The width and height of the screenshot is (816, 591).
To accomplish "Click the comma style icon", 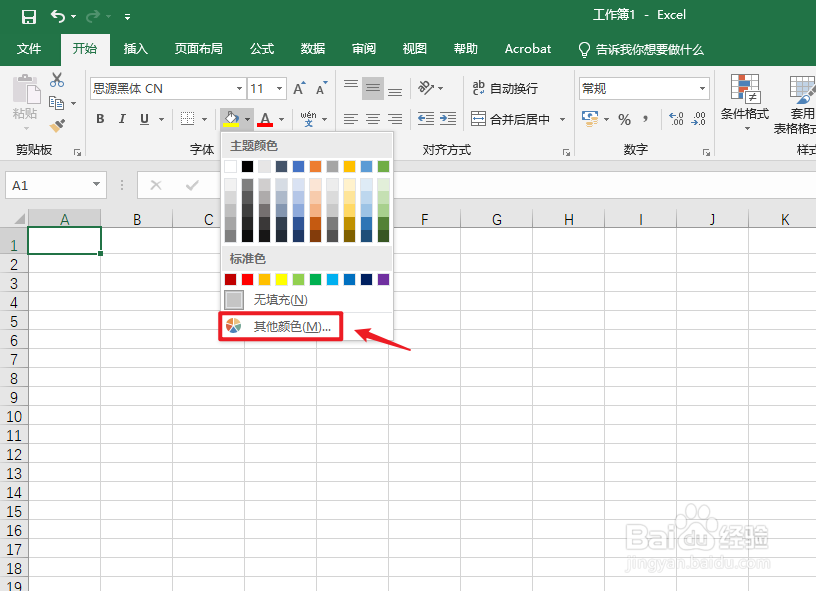I will (645, 119).
